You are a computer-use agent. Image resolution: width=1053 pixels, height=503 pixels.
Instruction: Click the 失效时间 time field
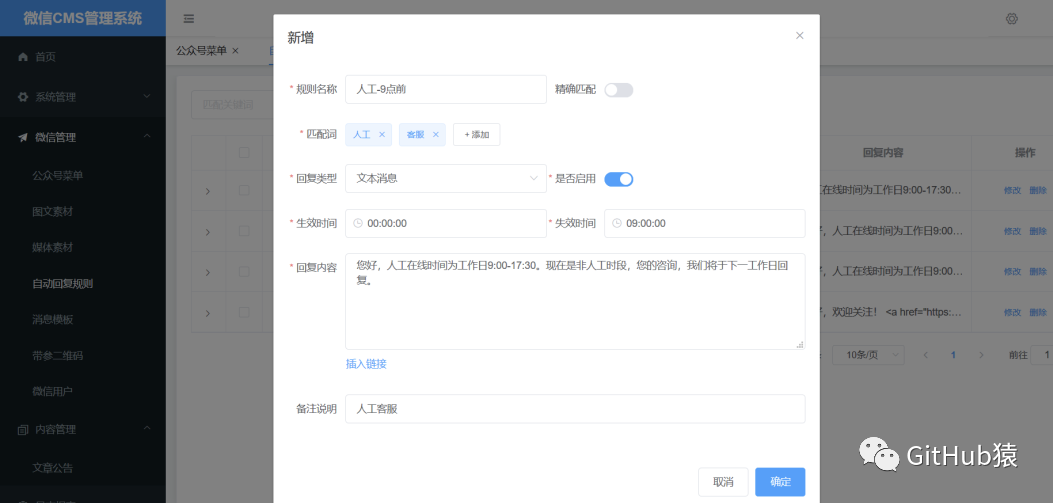[x=704, y=223]
